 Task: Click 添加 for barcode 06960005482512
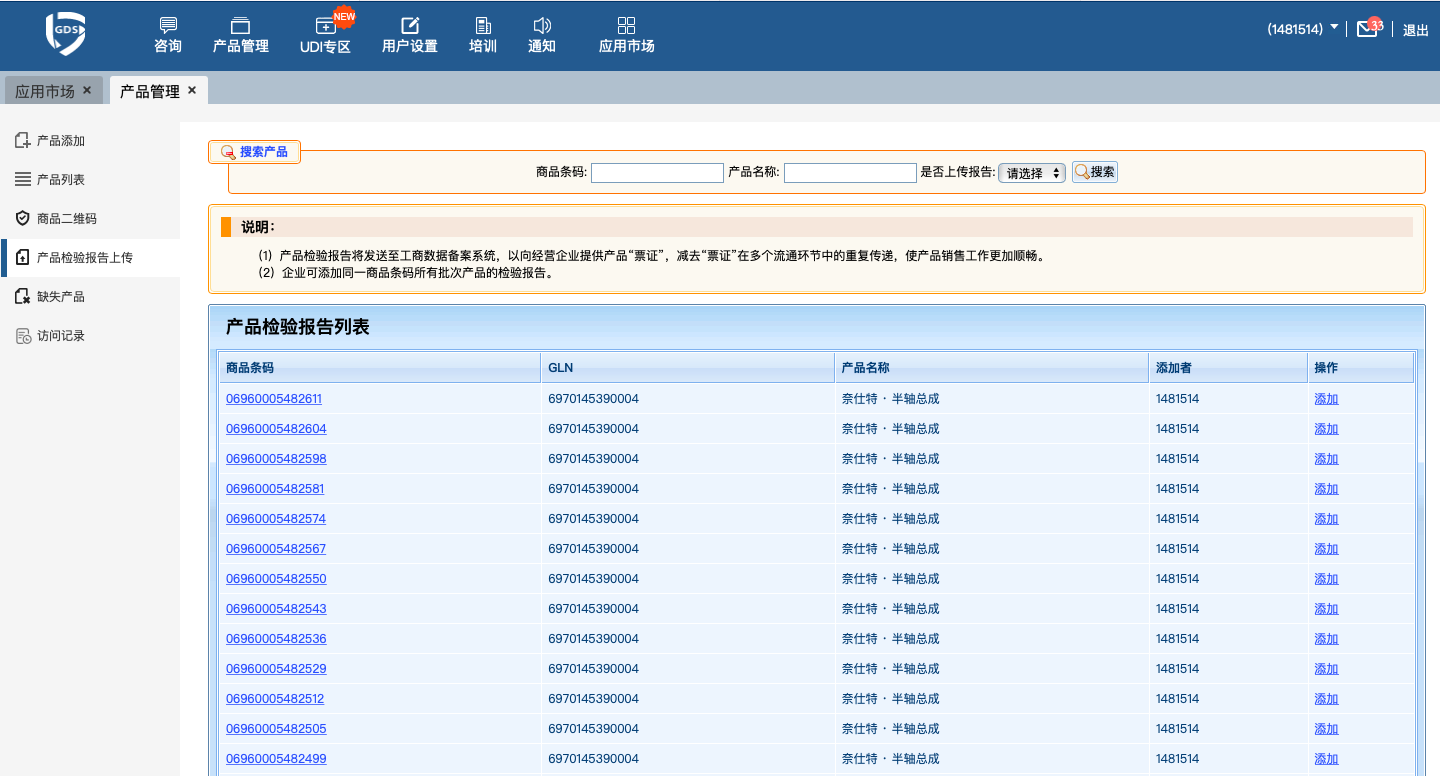click(1326, 699)
